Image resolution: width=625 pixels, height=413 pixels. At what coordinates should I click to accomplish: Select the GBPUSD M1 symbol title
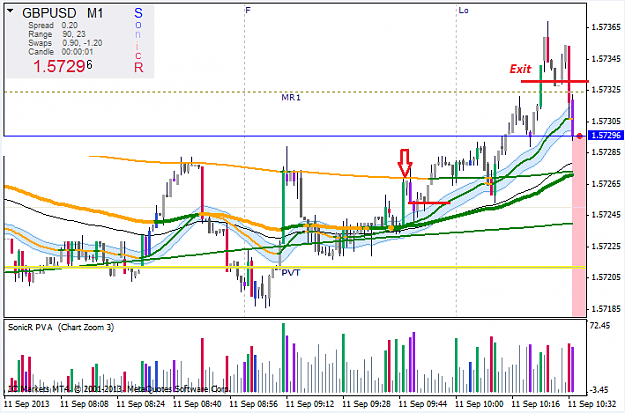click(x=63, y=13)
